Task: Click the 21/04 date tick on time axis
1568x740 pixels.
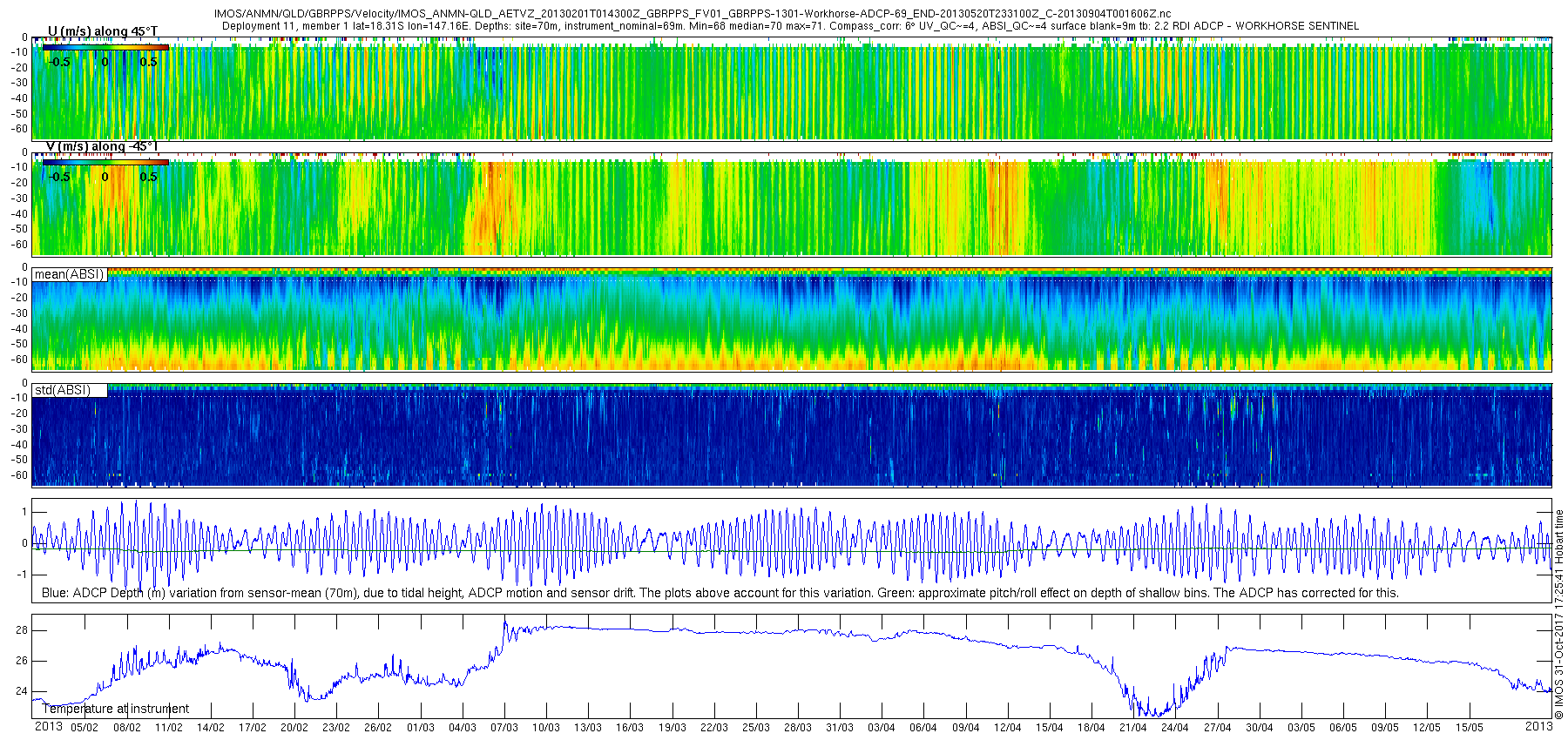Action: point(1132,728)
